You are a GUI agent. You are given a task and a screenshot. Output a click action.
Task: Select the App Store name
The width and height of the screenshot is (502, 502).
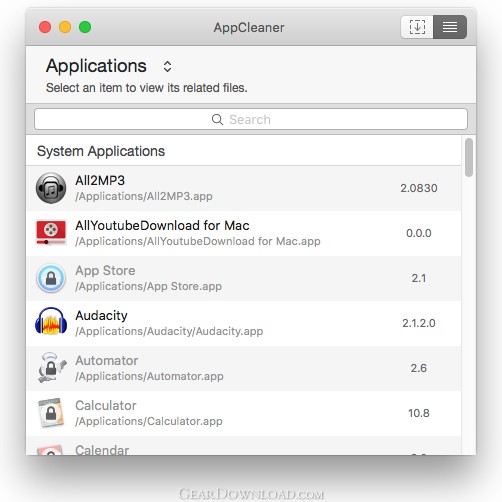105,271
